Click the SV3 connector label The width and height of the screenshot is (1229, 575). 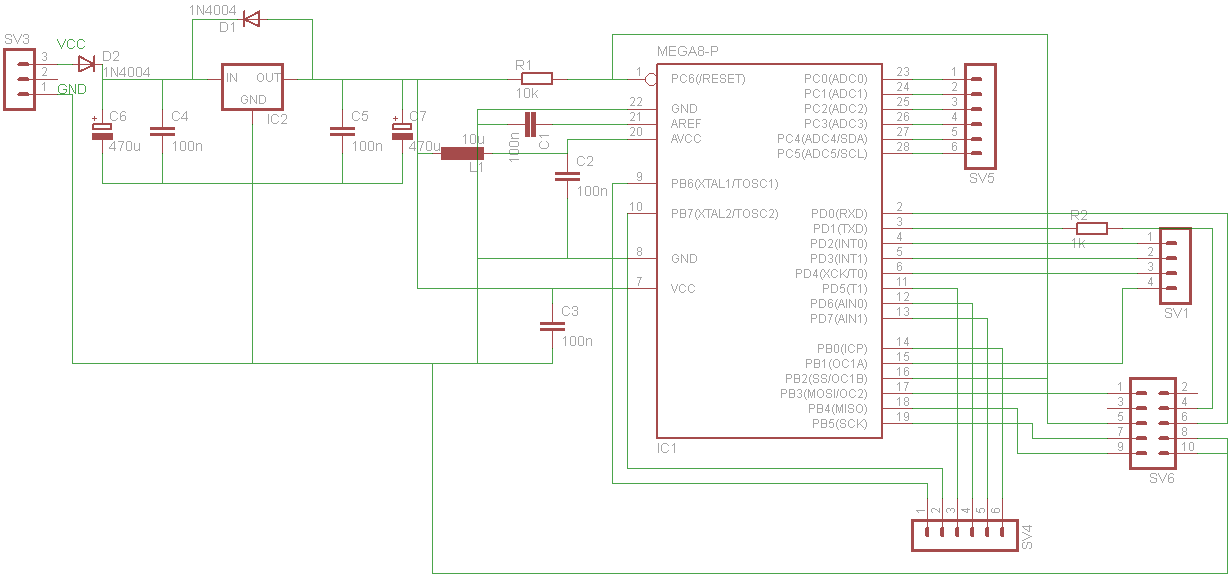16,40
